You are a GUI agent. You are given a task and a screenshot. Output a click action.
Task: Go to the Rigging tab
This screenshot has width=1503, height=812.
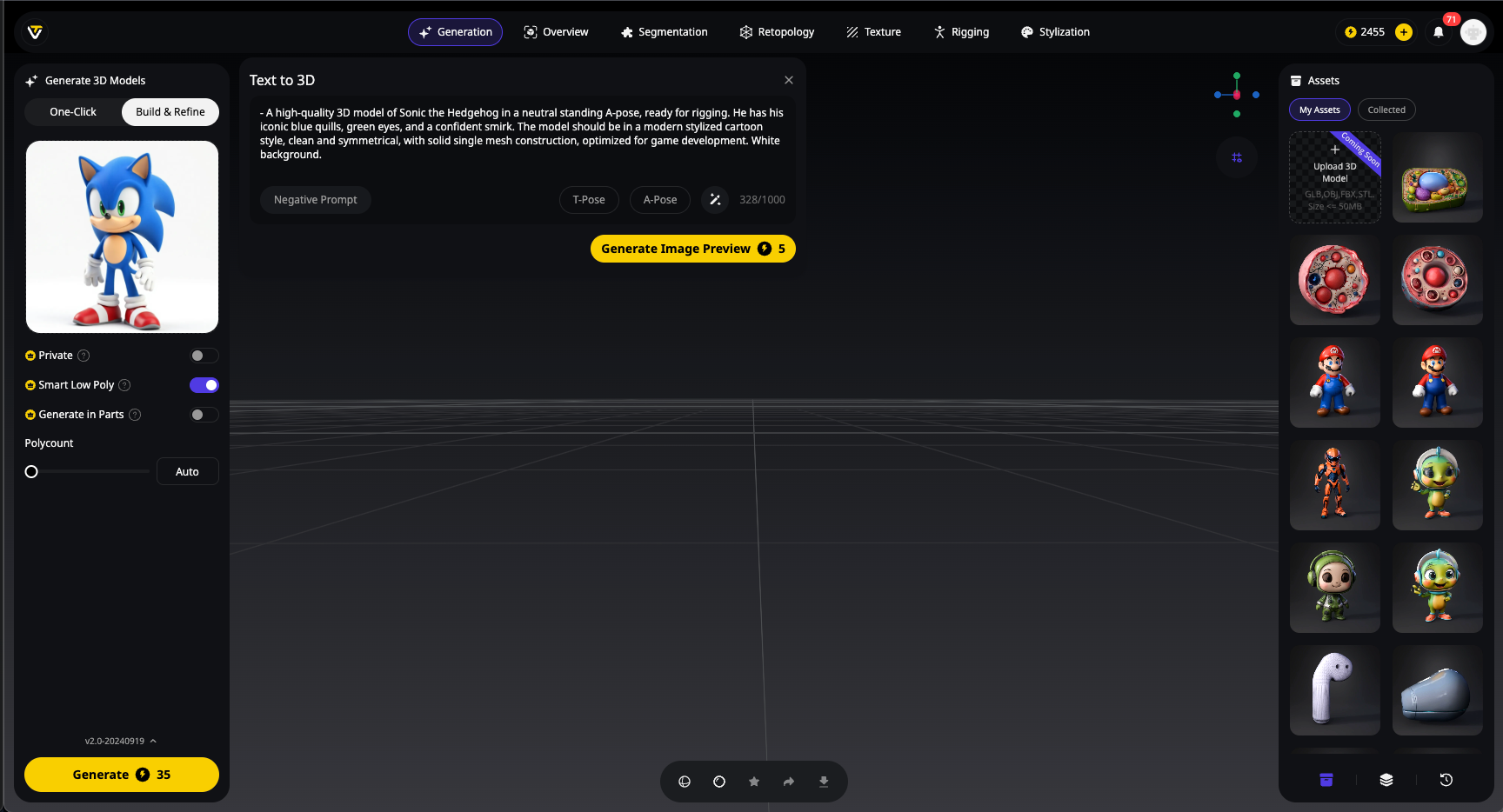click(961, 32)
